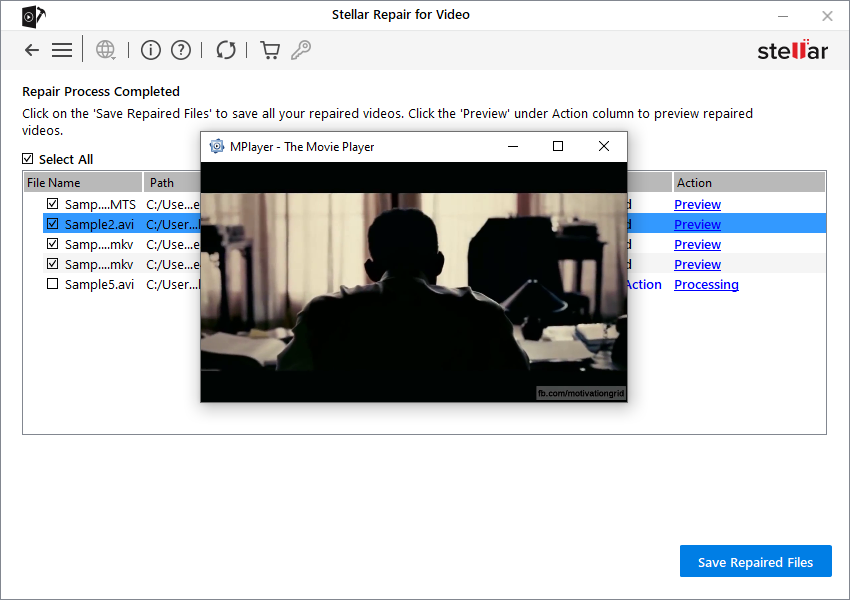Preview the Sample2.avi file

point(697,224)
